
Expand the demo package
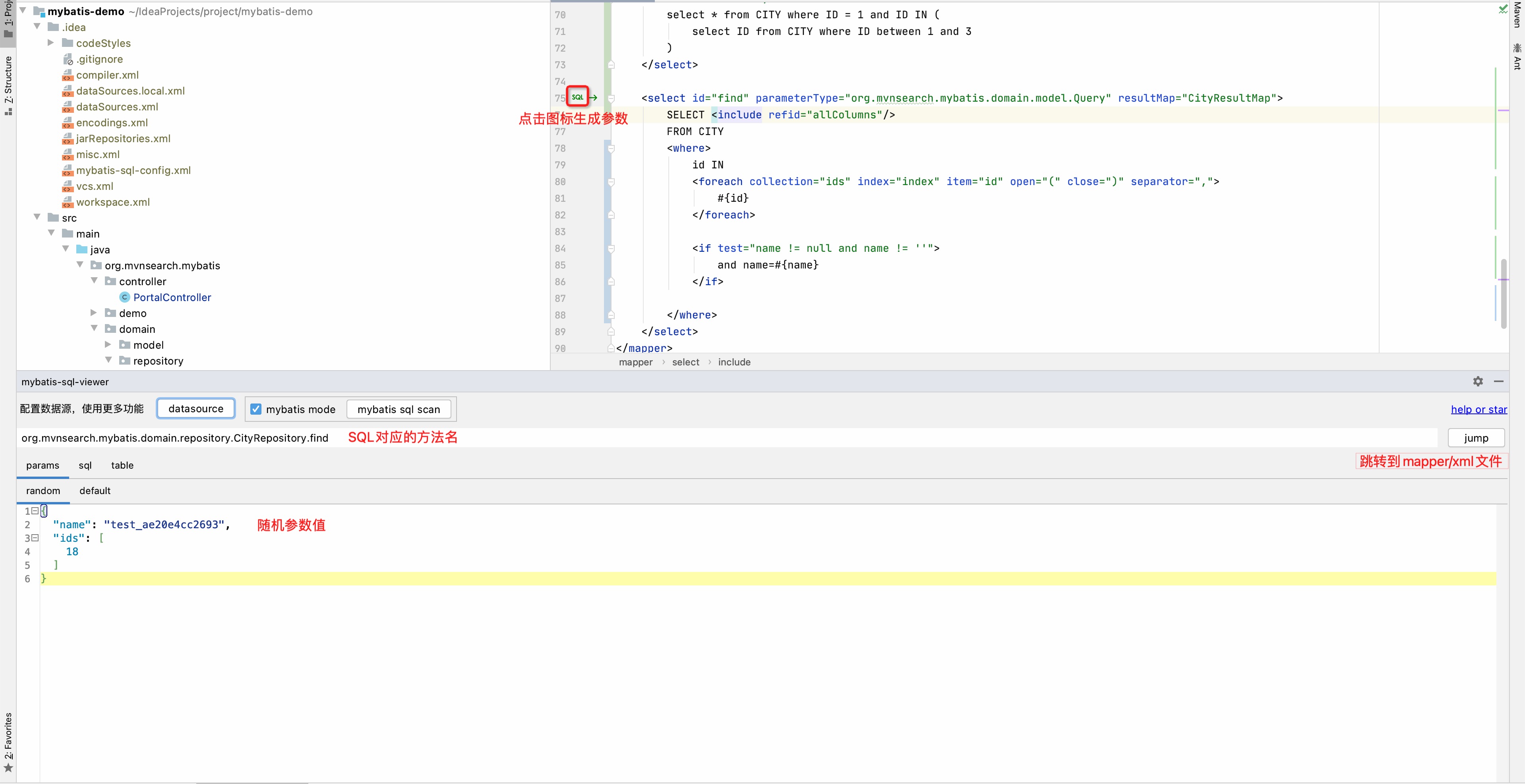click(x=93, y=313)
